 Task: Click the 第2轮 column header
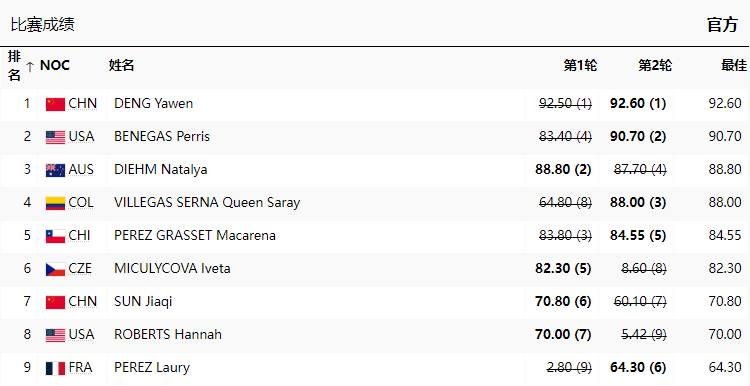coord(654,65)
